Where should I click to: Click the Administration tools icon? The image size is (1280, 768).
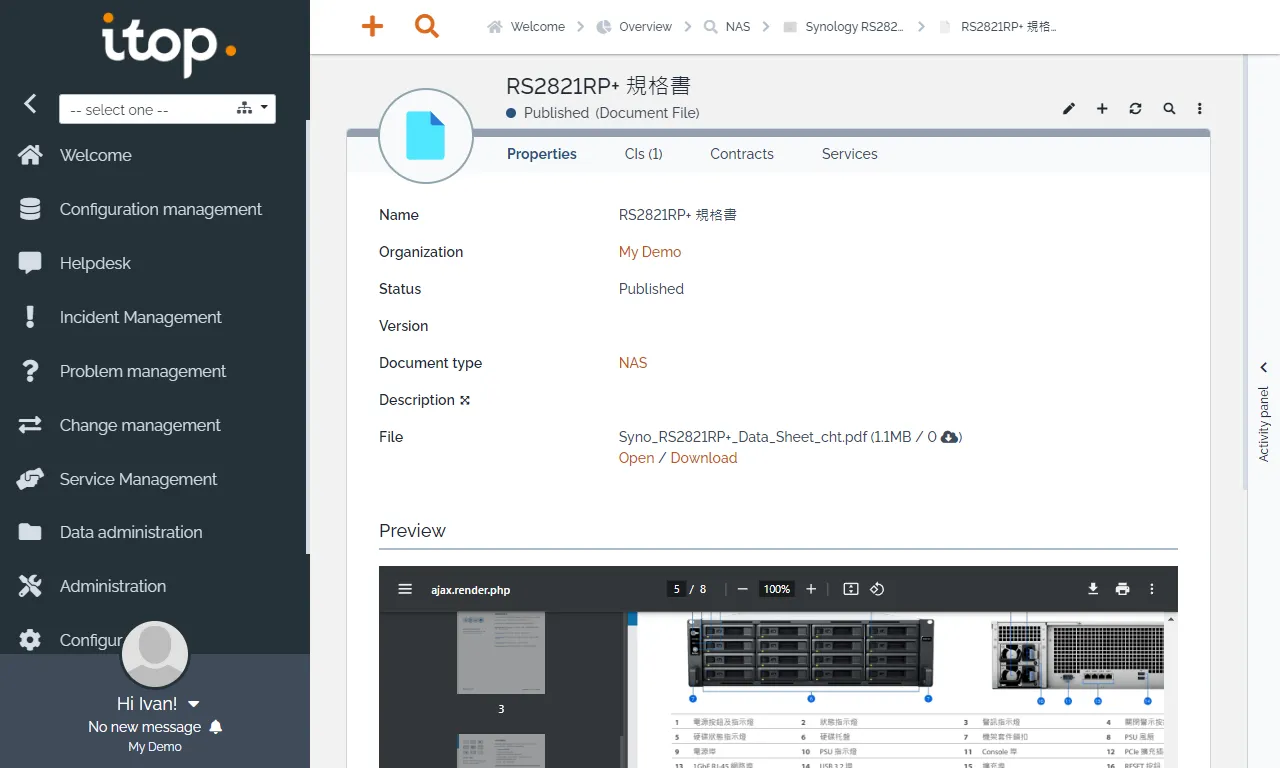pyautogui.click(x=30, y=586)
